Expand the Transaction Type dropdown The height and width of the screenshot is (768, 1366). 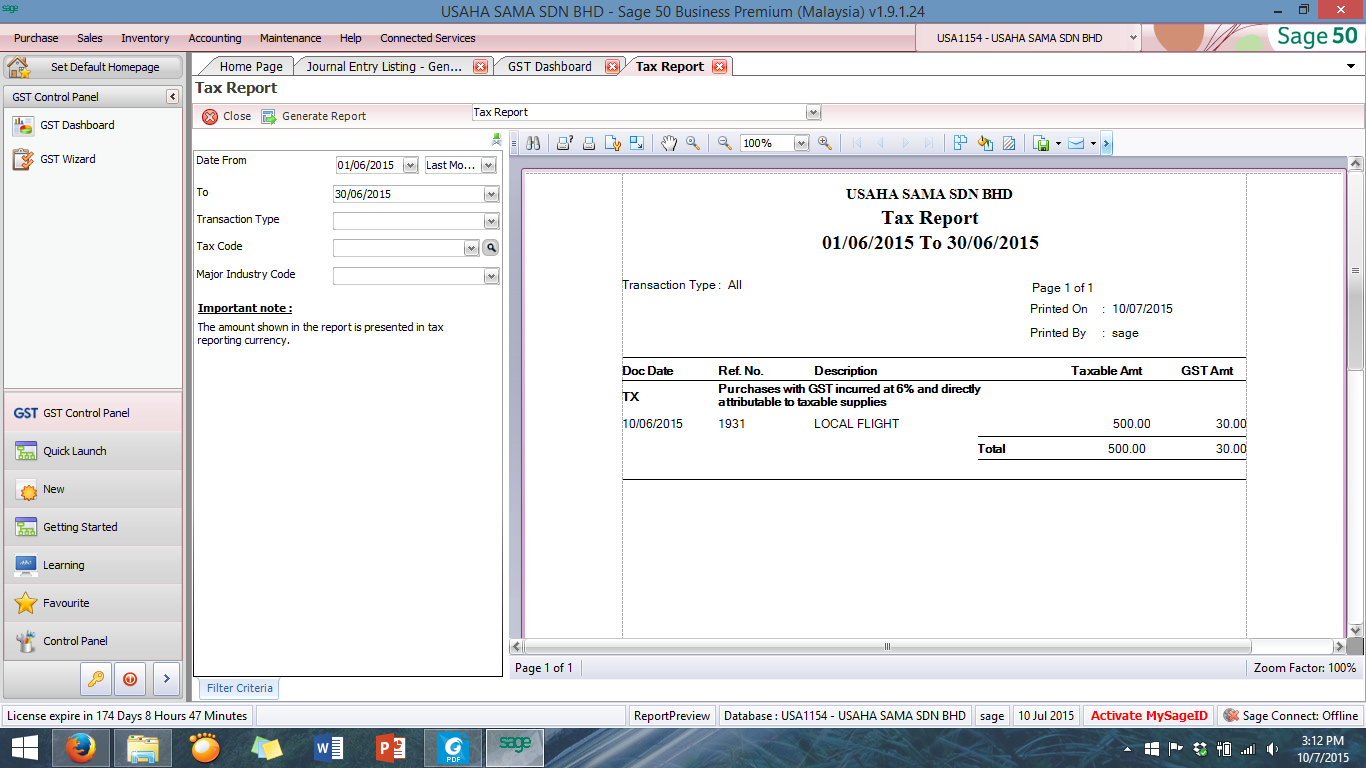coord(490,221)
